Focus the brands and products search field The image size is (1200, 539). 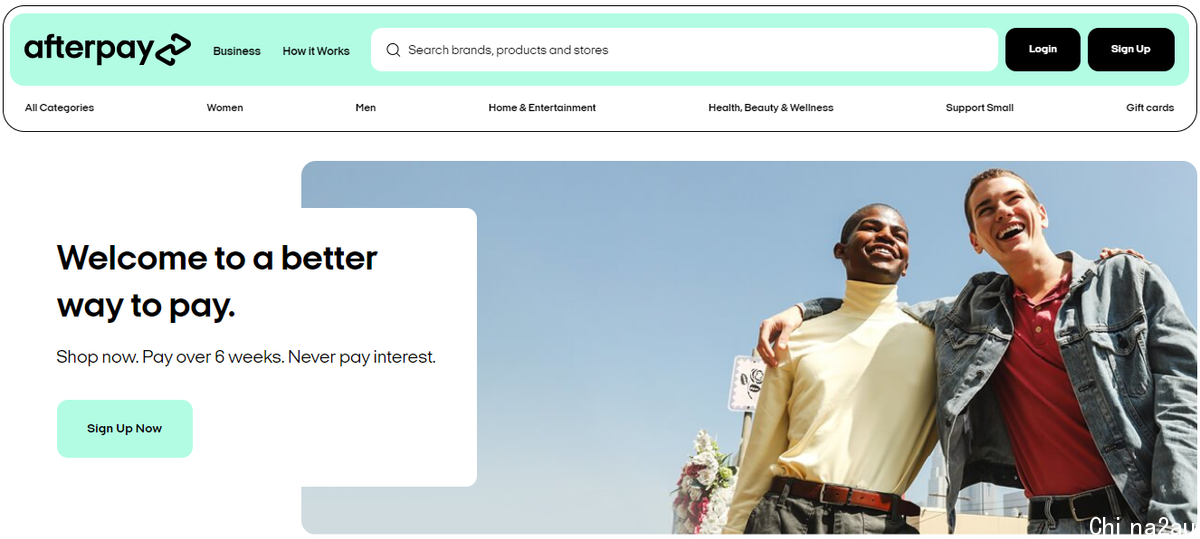684,50
